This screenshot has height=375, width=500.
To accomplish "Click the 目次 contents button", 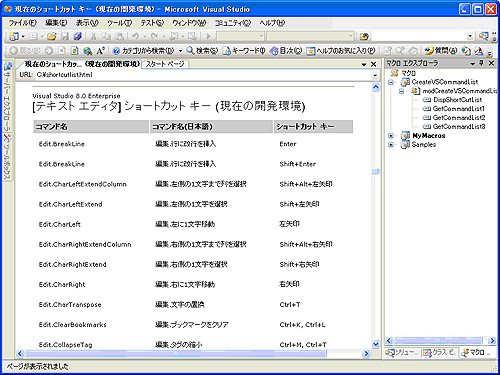I will [286, 51].
